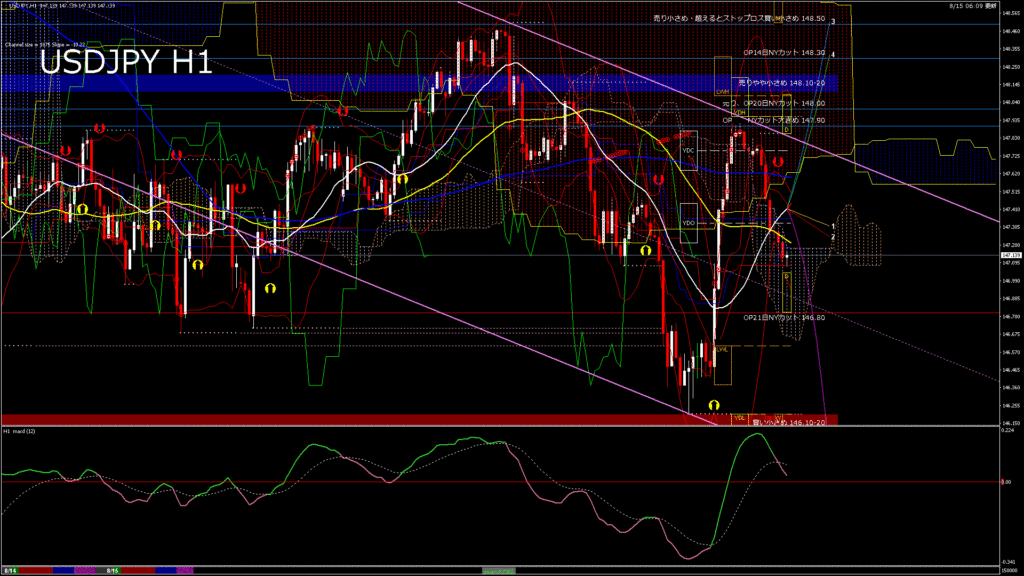Click trend line end label 4
This screenshot has height=576, width=1024.
pyautogui.click(x=833, y=54)
